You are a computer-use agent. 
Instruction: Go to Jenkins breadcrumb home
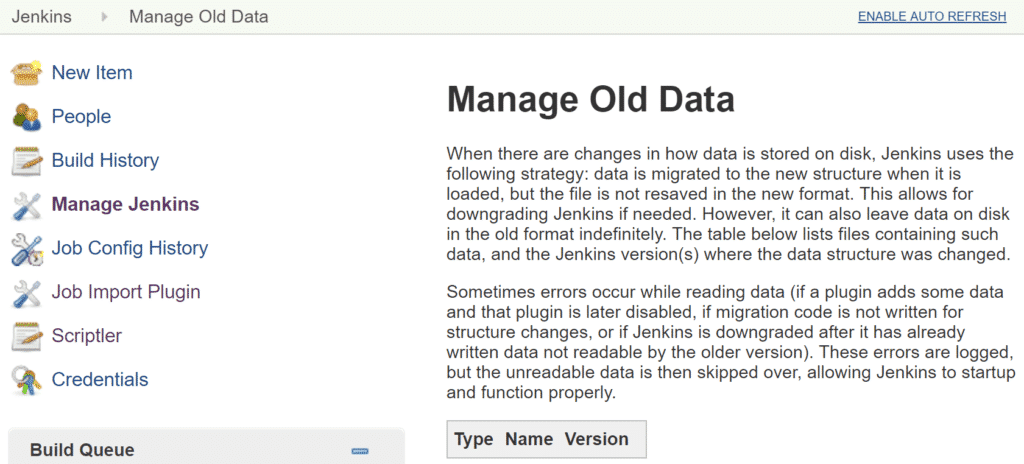[42, 16]
